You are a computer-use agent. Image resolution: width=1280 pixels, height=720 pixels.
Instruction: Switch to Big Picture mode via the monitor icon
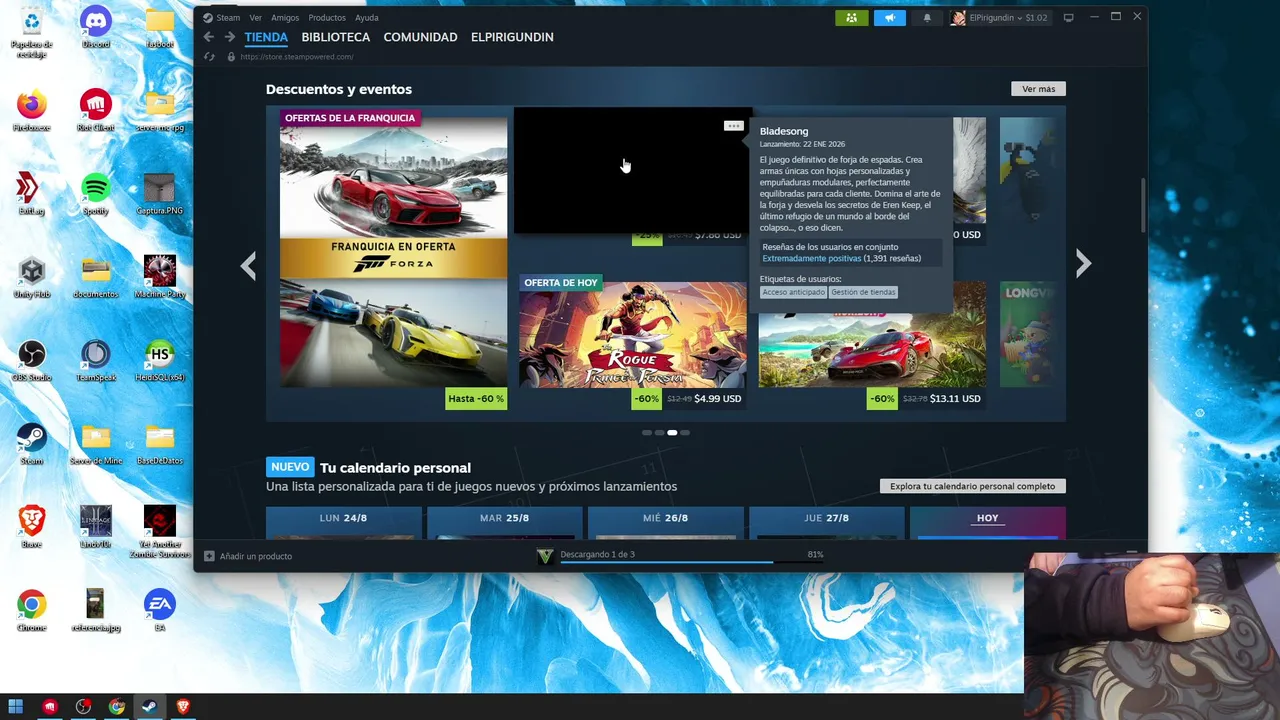(x=1069, y=18)
